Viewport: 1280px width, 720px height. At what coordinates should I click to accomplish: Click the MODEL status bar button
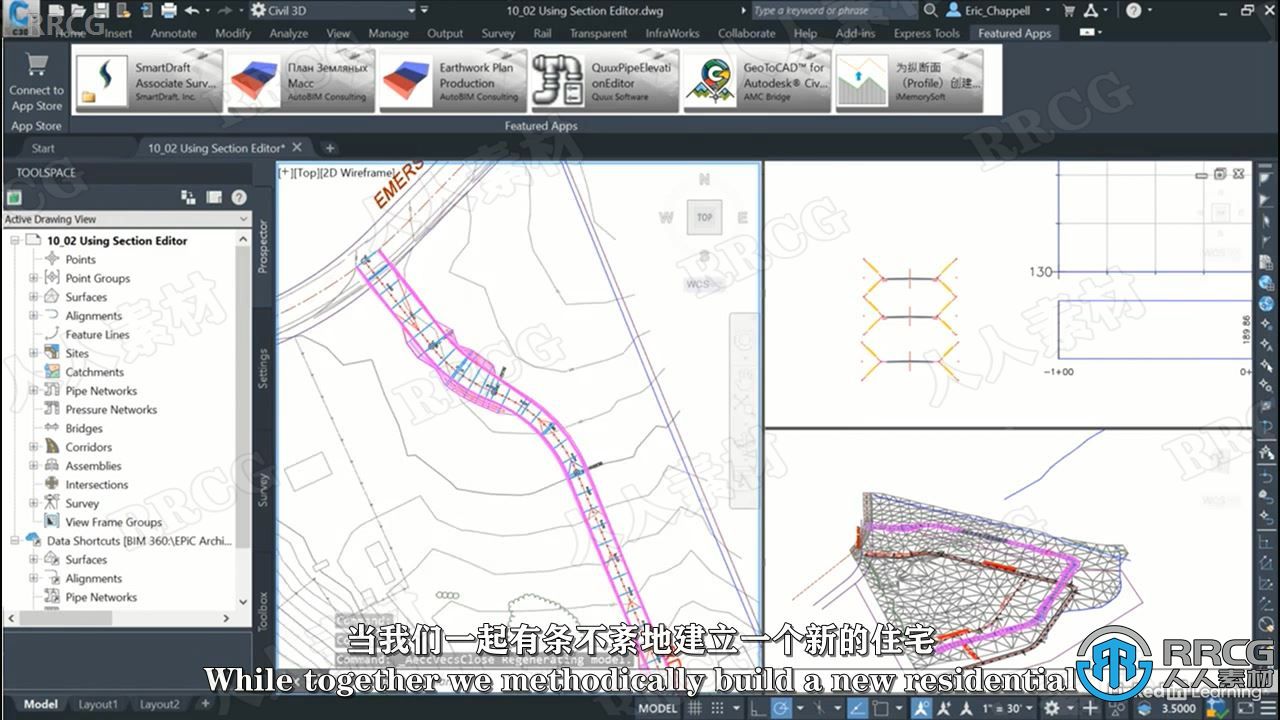657,708
